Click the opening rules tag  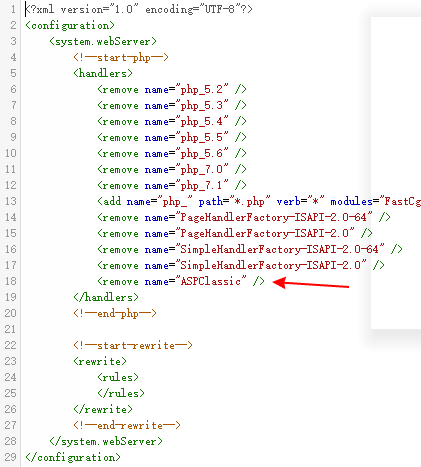118,377
